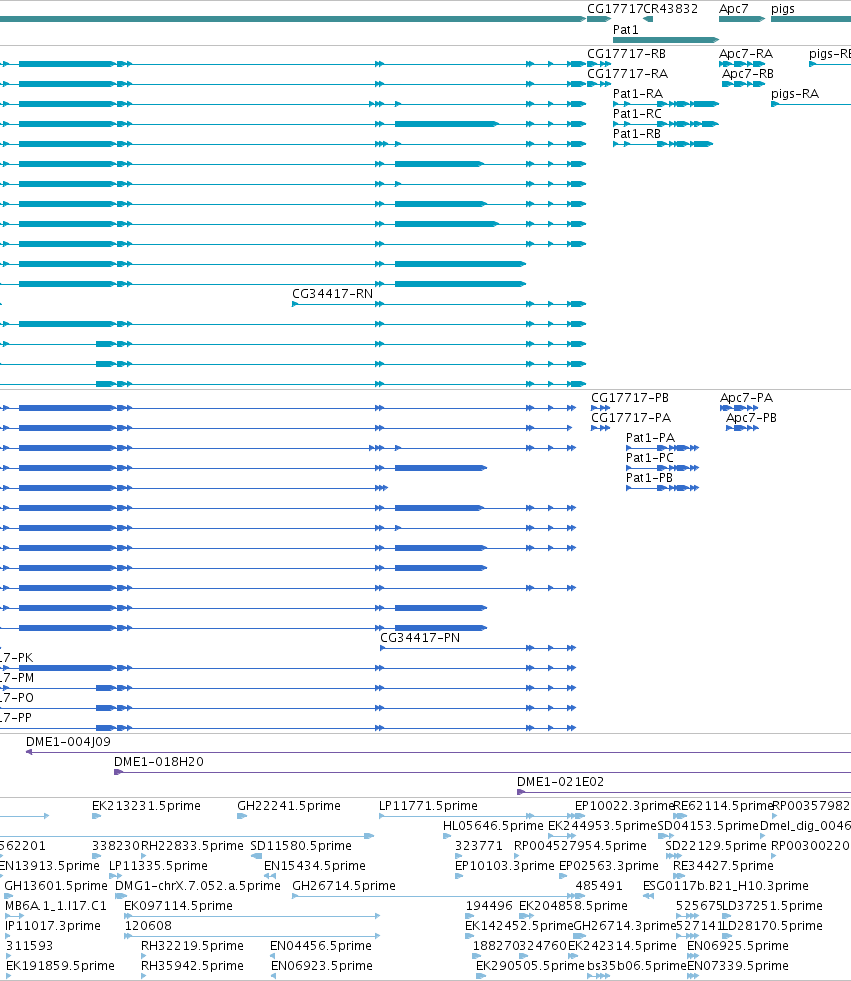Click EST label GH26714.5prime
This screenshot has height=981, width=851.
(344, 886)
